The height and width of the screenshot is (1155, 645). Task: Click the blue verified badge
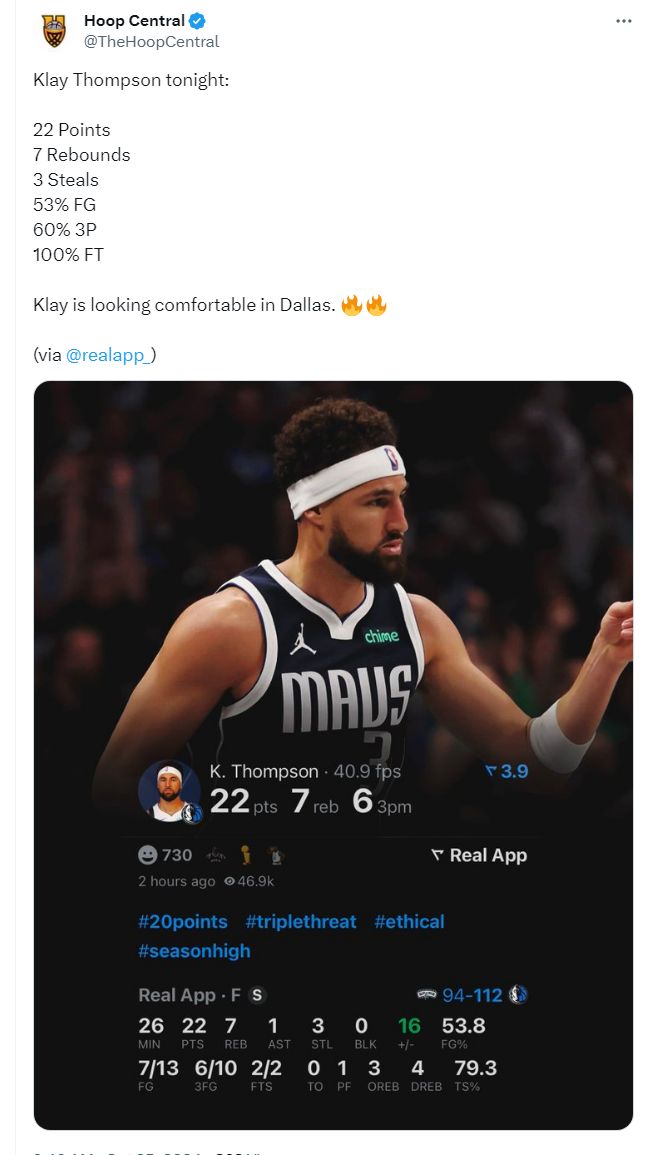coord(199,21)
